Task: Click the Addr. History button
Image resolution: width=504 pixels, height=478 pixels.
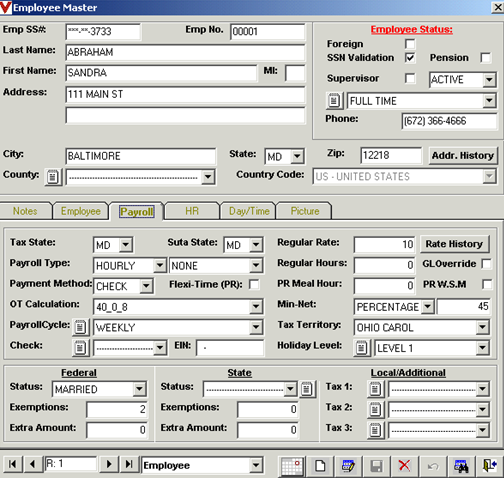Action: coord(463,156)
